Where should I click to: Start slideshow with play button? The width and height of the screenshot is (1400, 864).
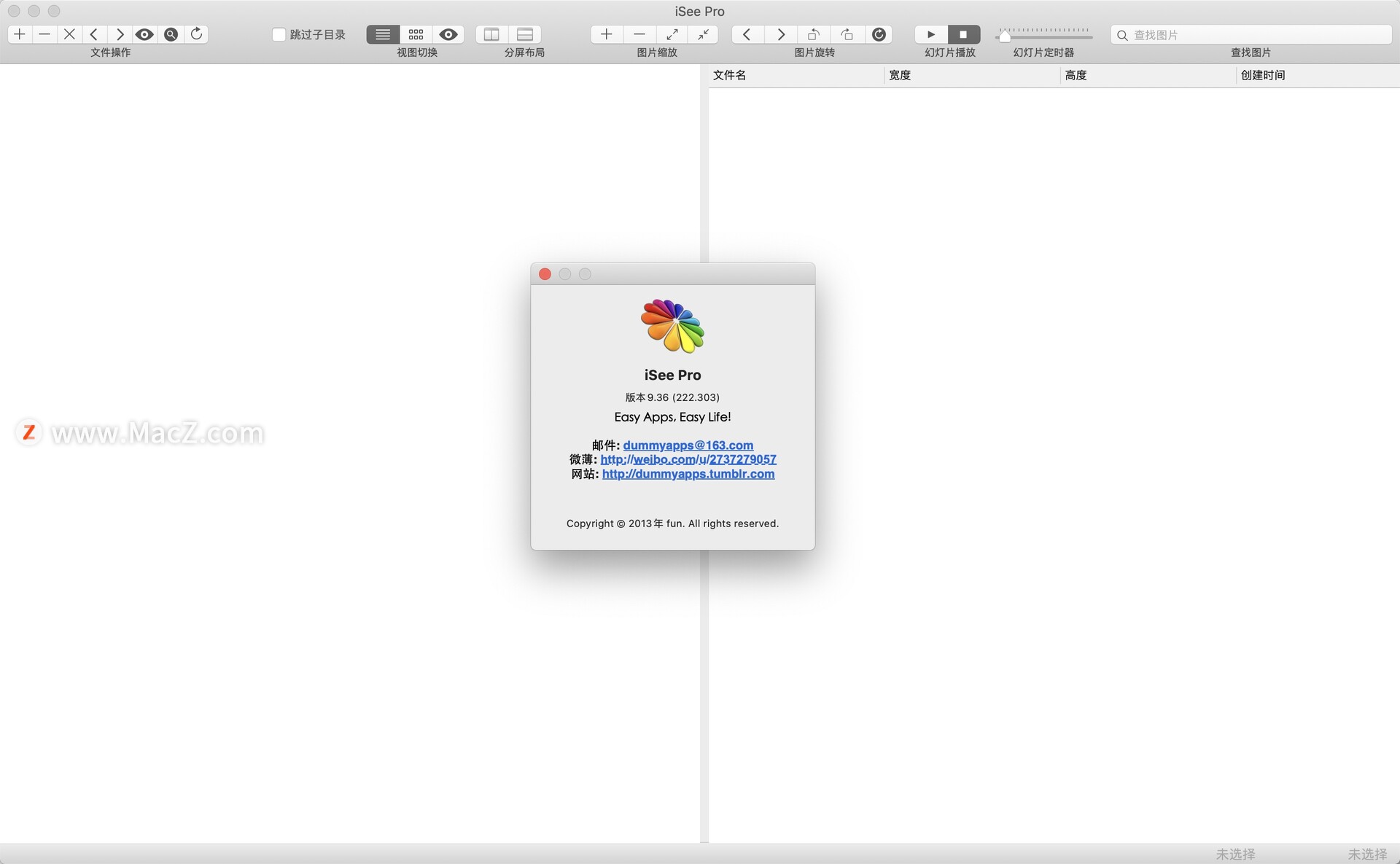coord(931,34)
